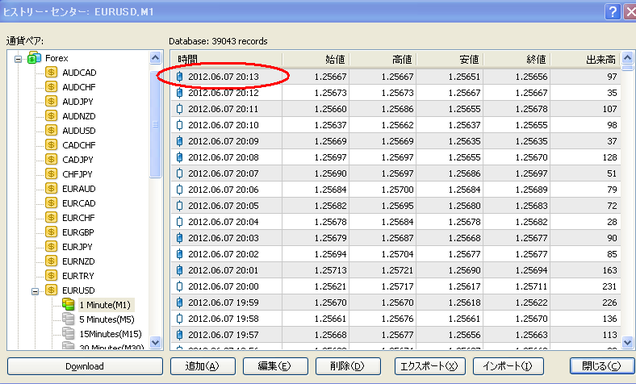
Task: Select the EURJPY symbol label
Action: click(77, 247)
